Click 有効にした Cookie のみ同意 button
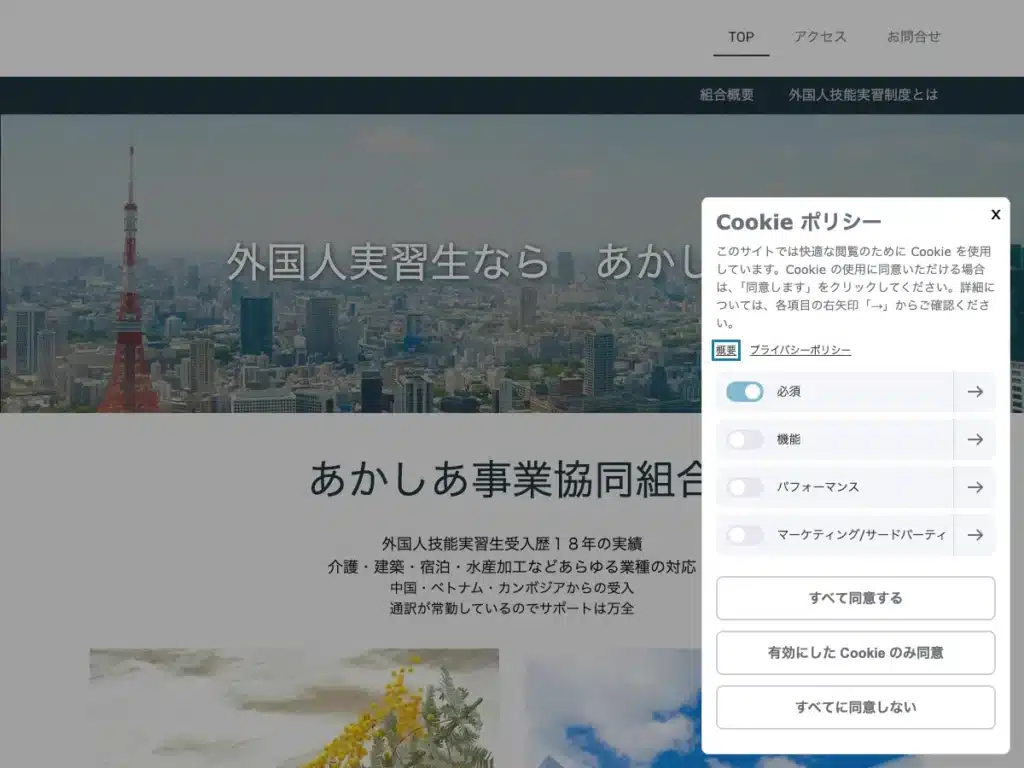 [x=856, y=652]
